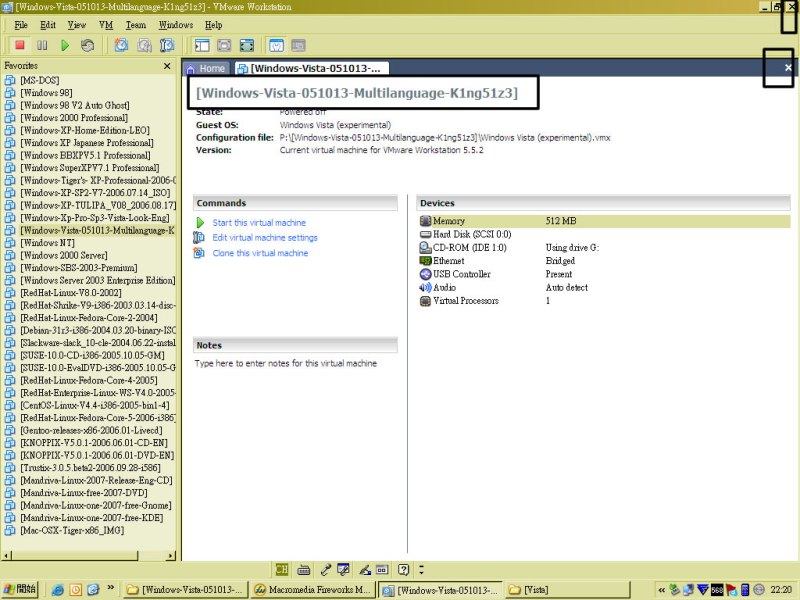Select the USB Controller device
This screenshot has height=600, width=800.
455,274
